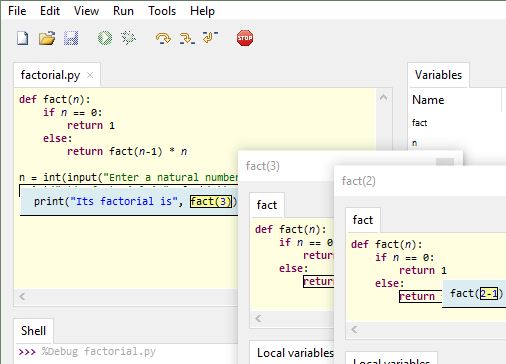Screen dimensions: 506x364
Task: Select the fact tab in fact(3) window
Action: click(267, 205)
